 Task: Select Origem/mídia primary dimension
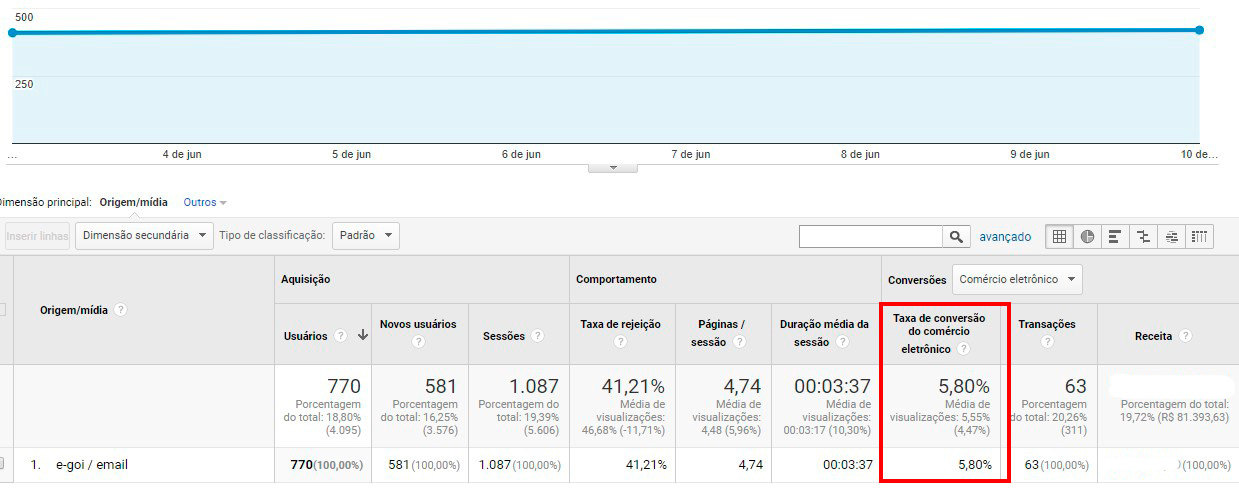pos(134,202)
